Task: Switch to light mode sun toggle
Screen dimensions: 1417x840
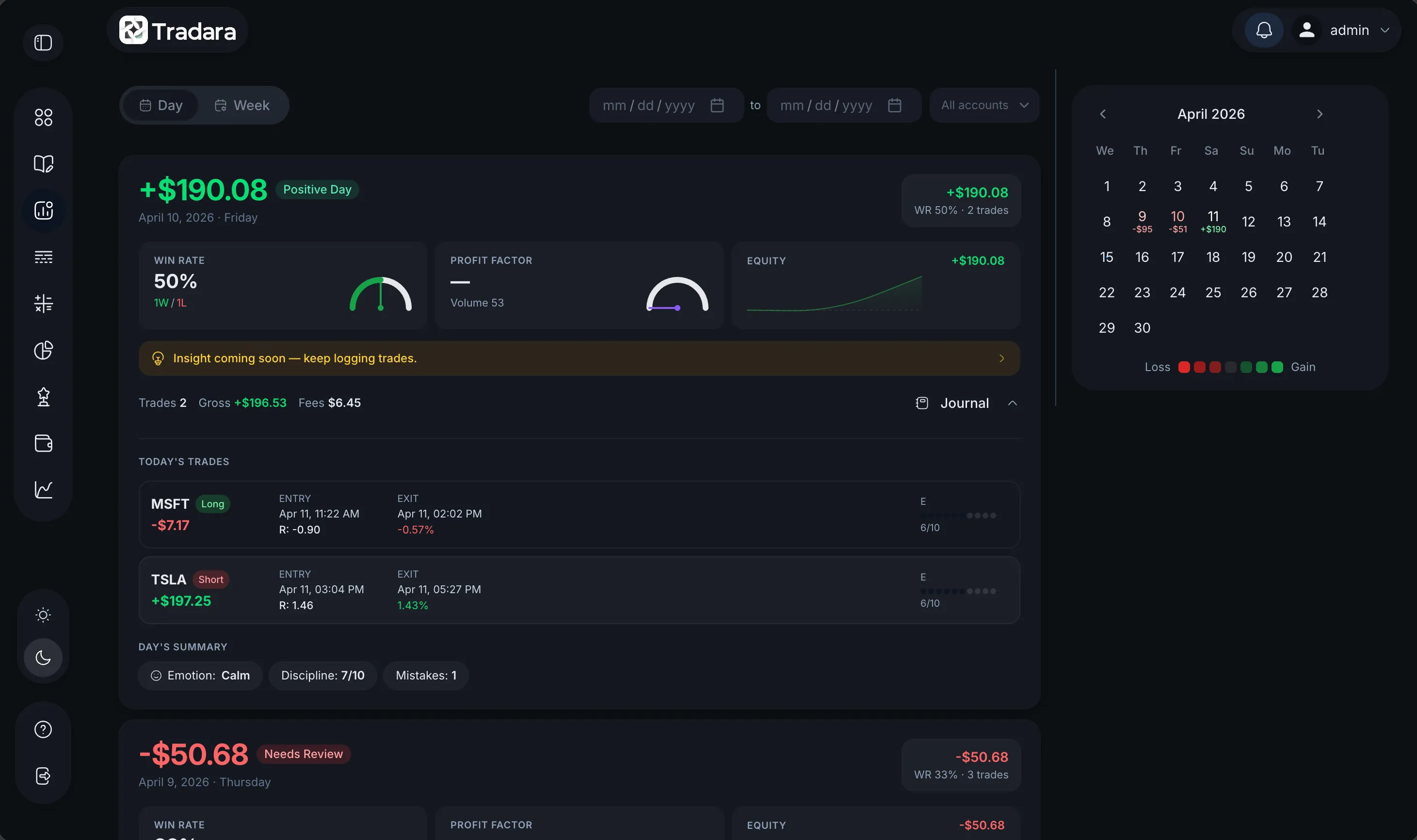Action: point(43,614)
